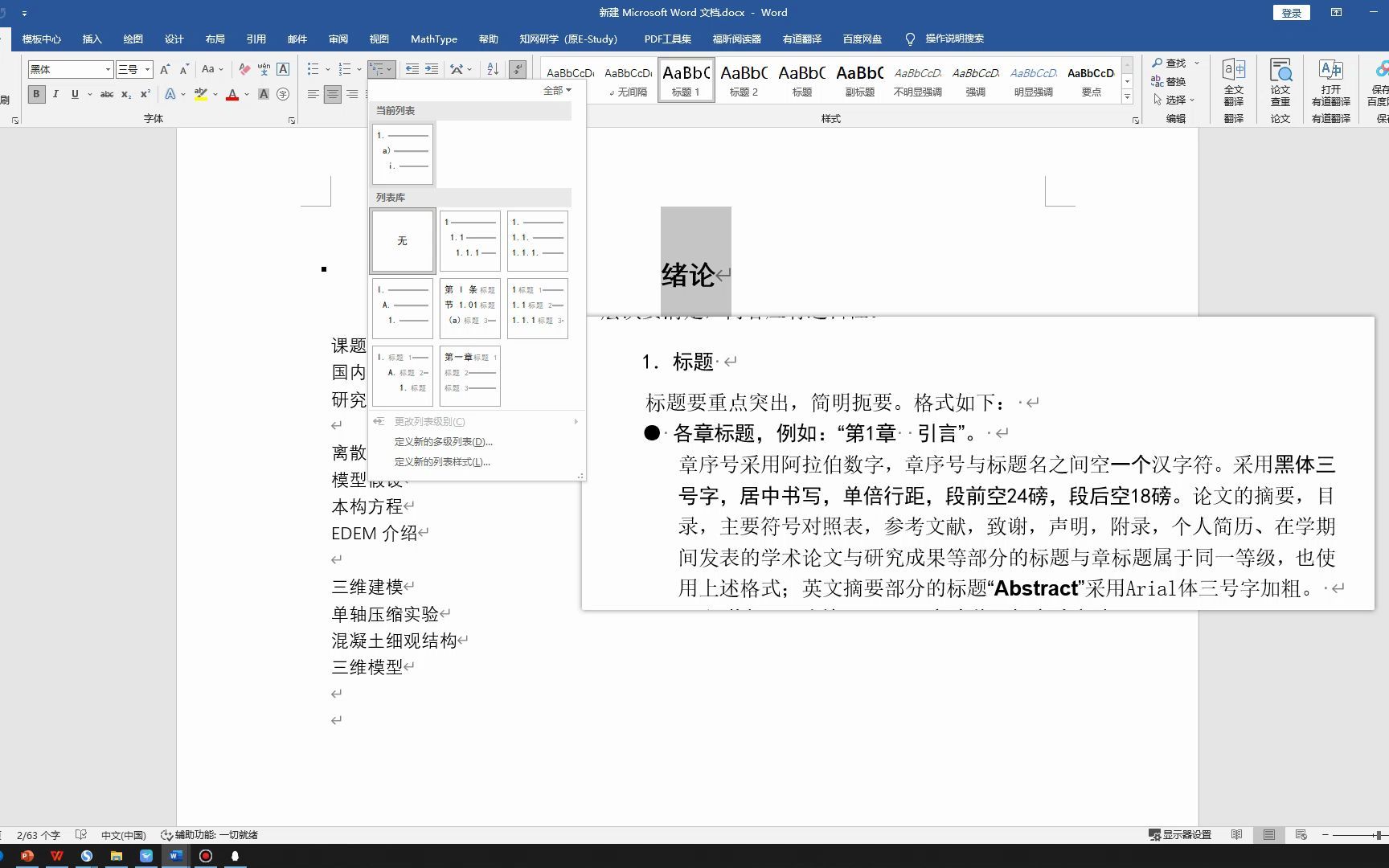This screenshot has width=1389, height=868.
Task: Open the MathType ribbon tab
Action: point(433,39)
